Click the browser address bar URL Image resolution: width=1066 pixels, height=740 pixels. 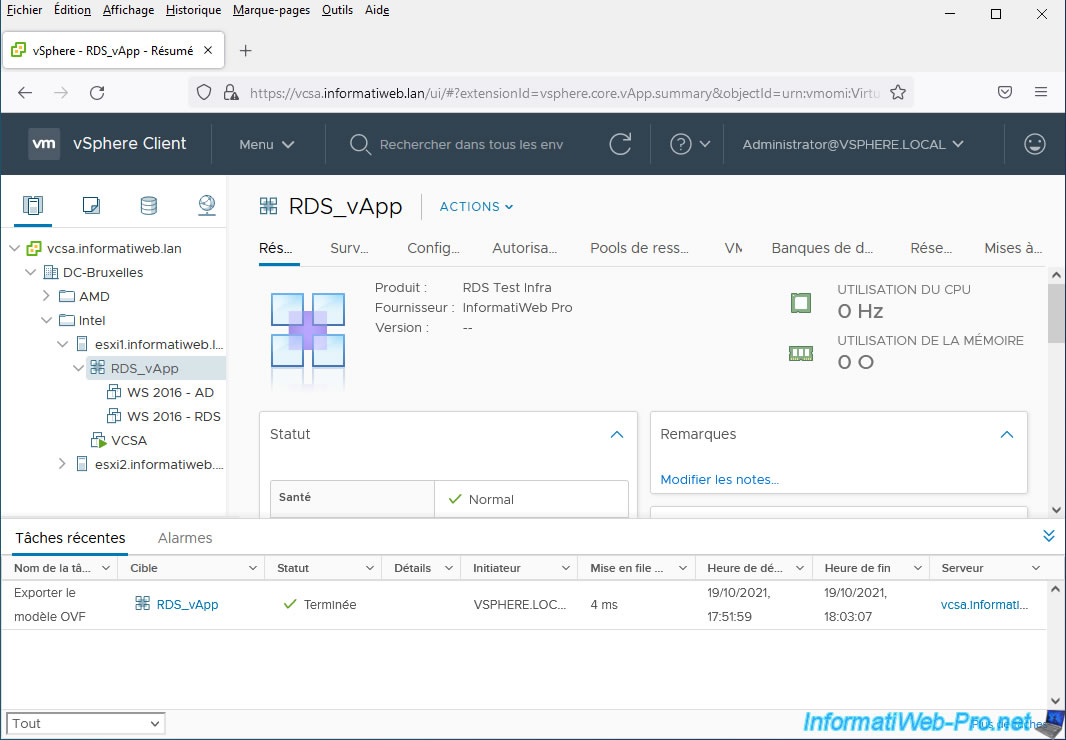tap(565, 92)
